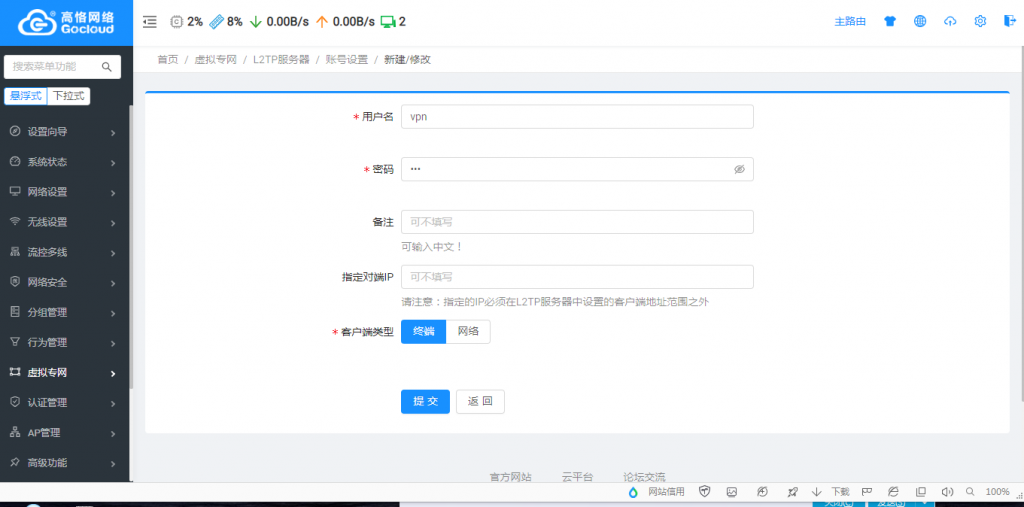This screenshot has width=1024, height=507.
Task: Open 官方网站 footer link
Action: point(511,477)
